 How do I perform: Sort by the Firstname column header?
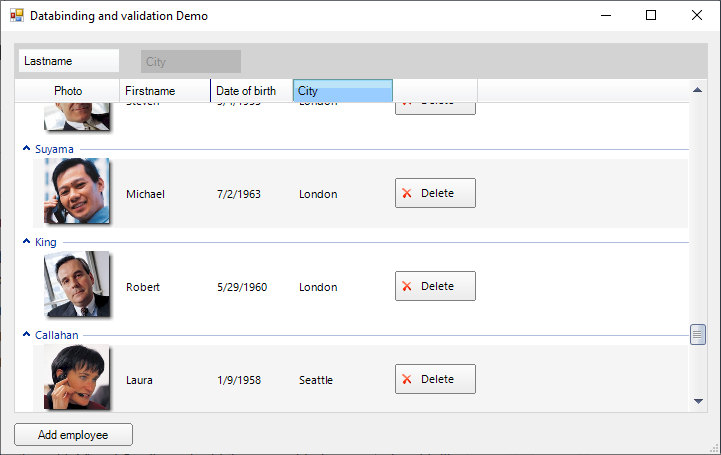click(164, 91)
